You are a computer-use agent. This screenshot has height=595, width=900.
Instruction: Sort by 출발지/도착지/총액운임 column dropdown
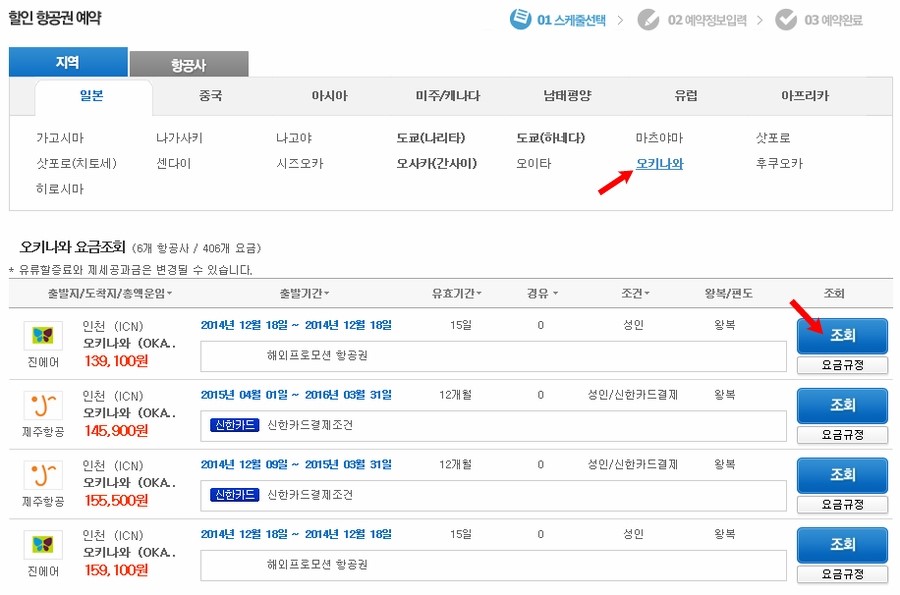pos(110,294)
